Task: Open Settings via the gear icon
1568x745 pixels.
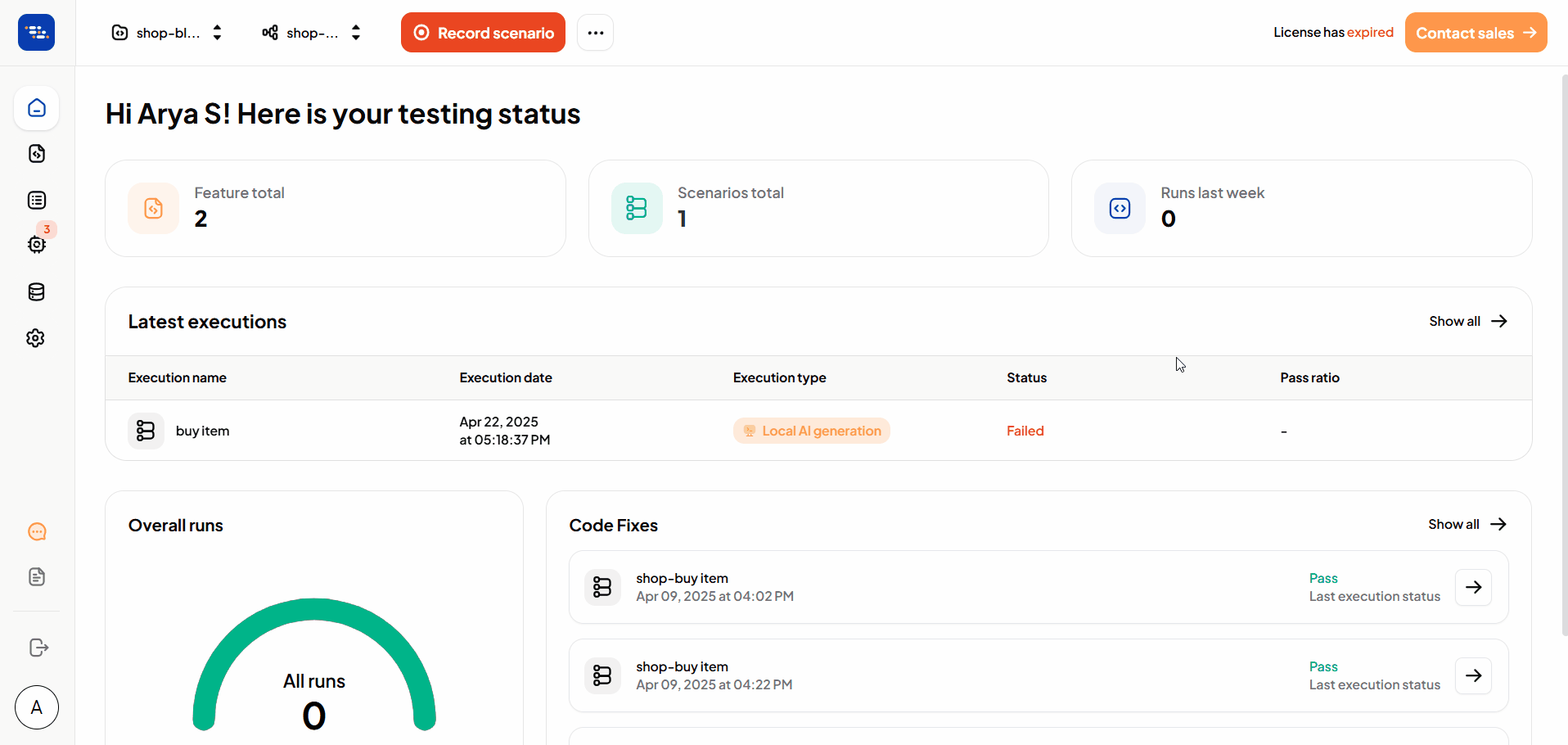Action: (36, 337)
